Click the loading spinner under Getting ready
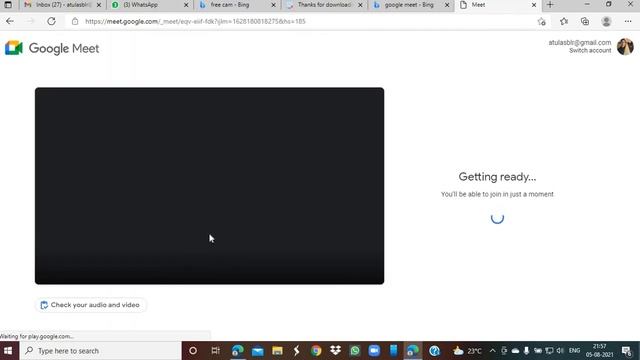The width and height of the screenshot is (640, 360). (x=497, y=218)
